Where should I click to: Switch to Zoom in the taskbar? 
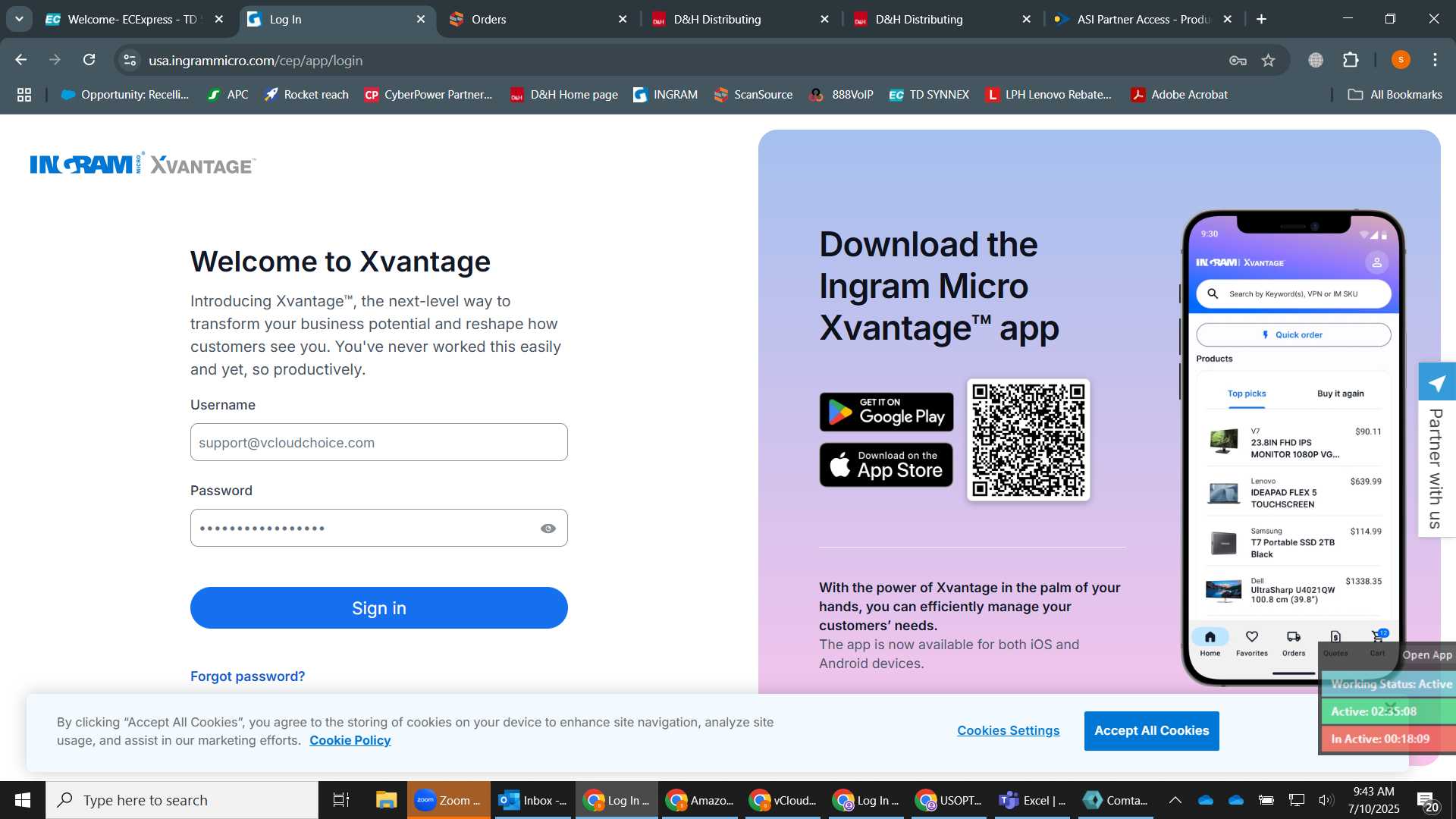point(448,800)
